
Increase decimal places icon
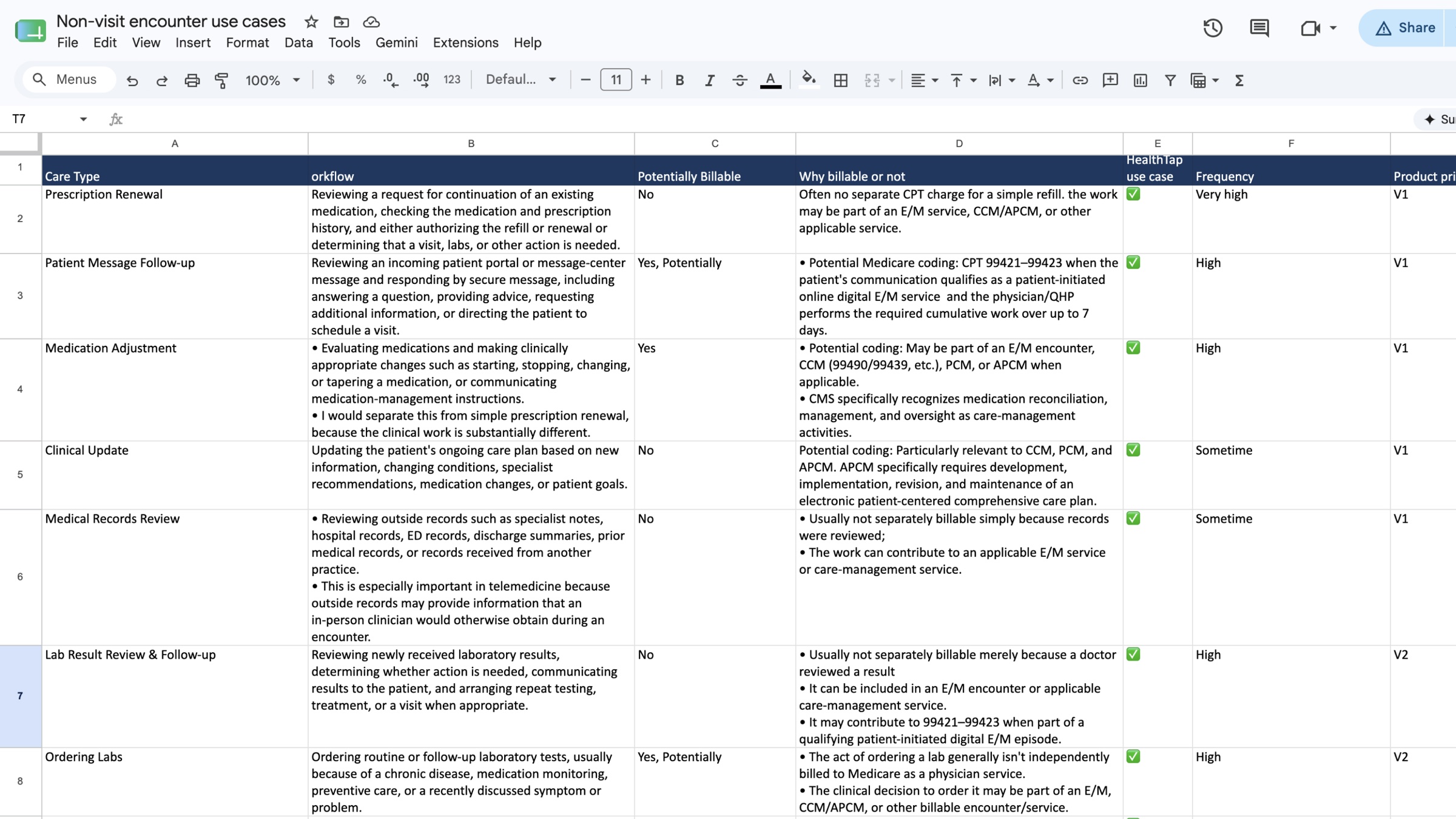click(x=421, y=79)
